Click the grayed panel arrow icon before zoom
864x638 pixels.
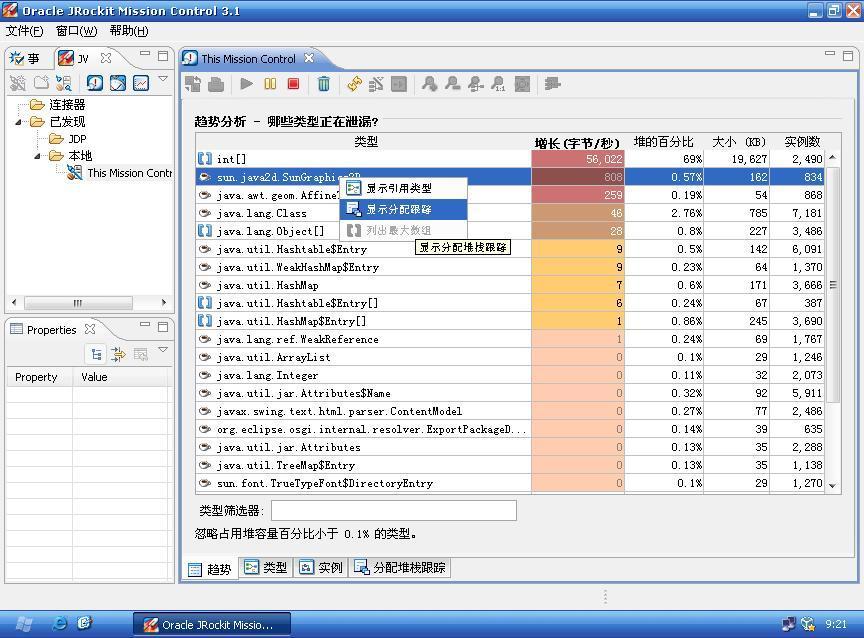coord(398,84)
